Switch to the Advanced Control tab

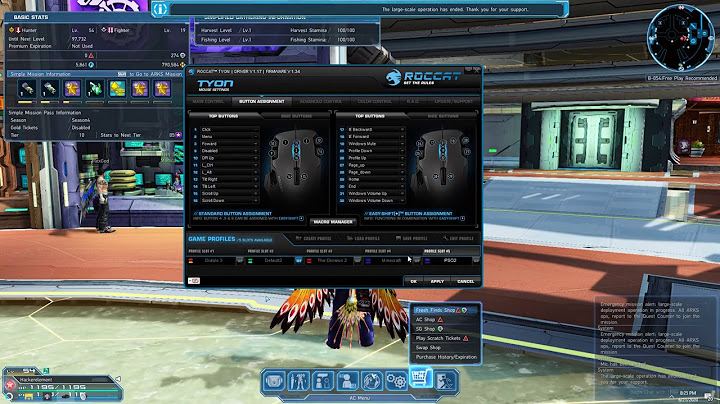tap(321, 101)
